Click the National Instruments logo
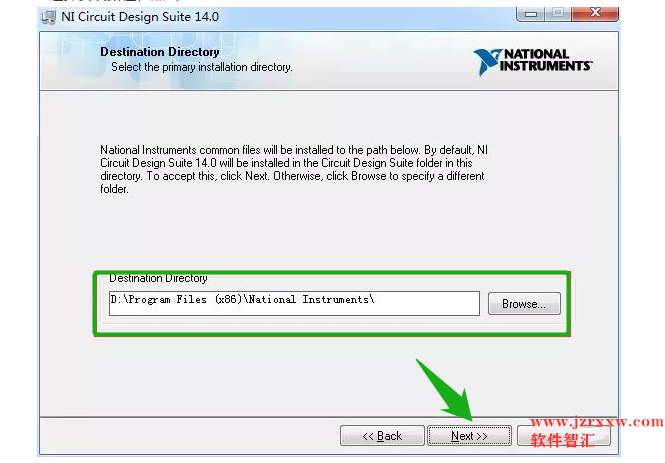Image resolution: width=665 pixels, height=463 pixels. 533,61
